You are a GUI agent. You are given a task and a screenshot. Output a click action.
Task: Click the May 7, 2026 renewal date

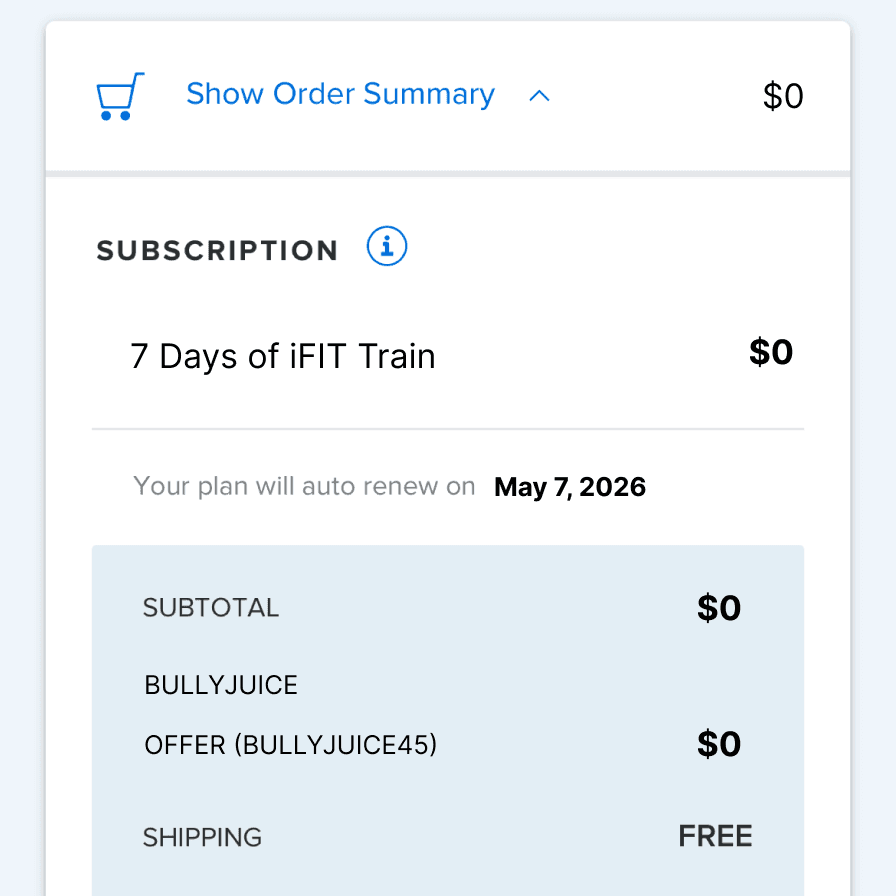570,487
